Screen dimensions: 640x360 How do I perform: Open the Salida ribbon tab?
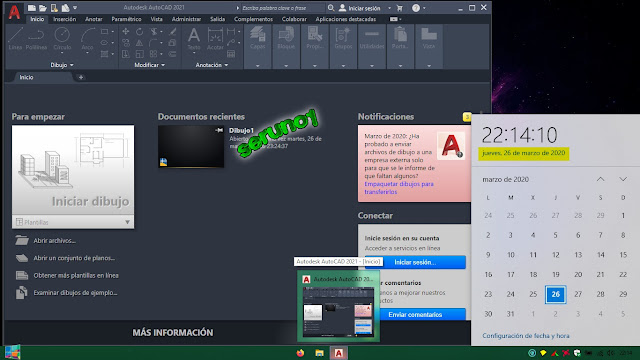pos(217,19)
